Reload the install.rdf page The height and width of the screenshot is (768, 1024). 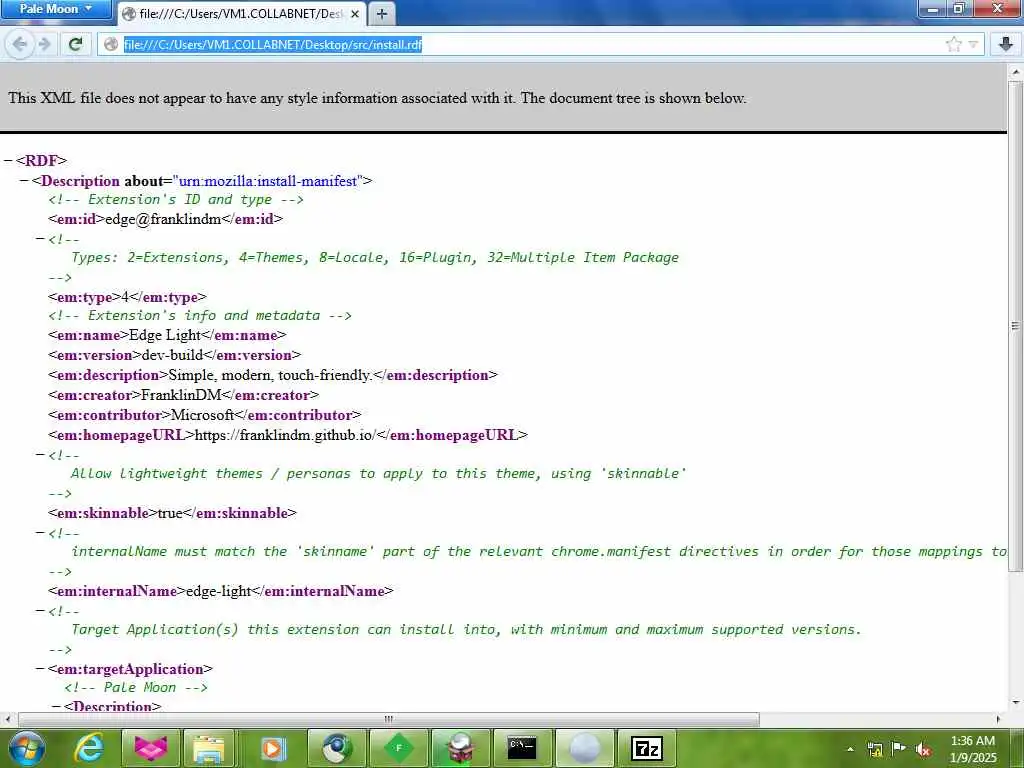pos(76,44)
